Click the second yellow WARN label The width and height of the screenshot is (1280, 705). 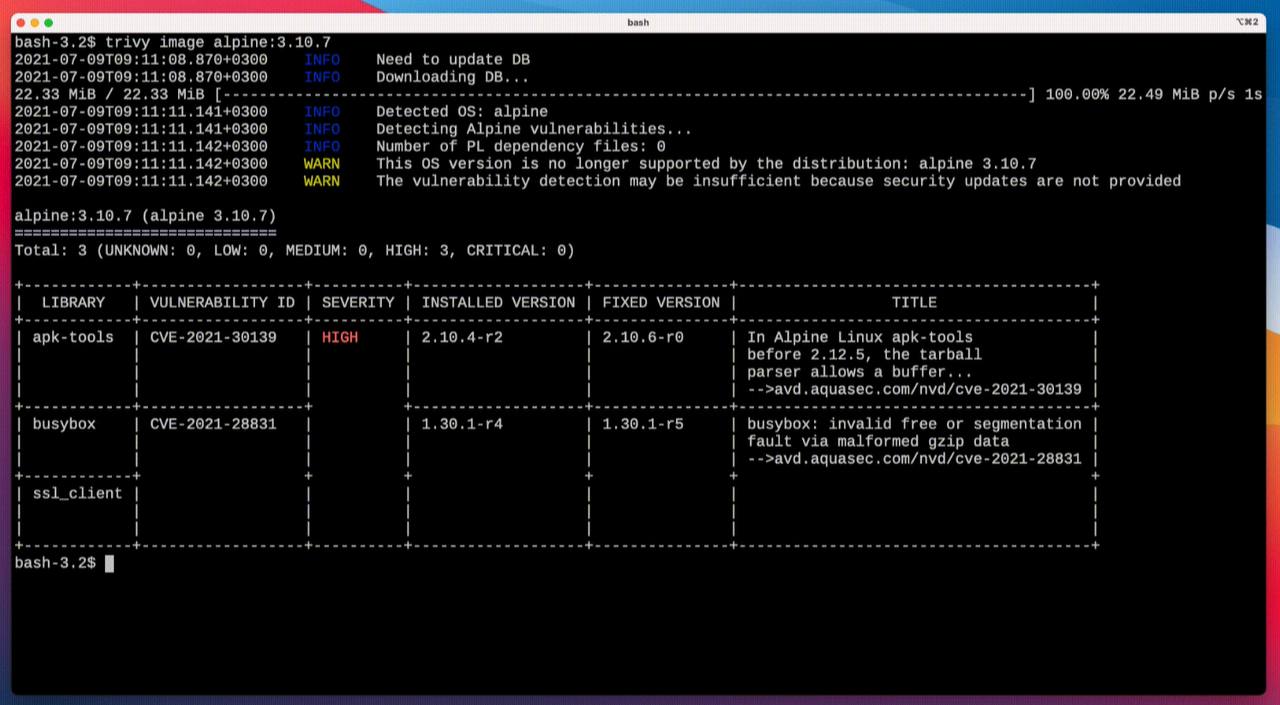click(322, 181)
